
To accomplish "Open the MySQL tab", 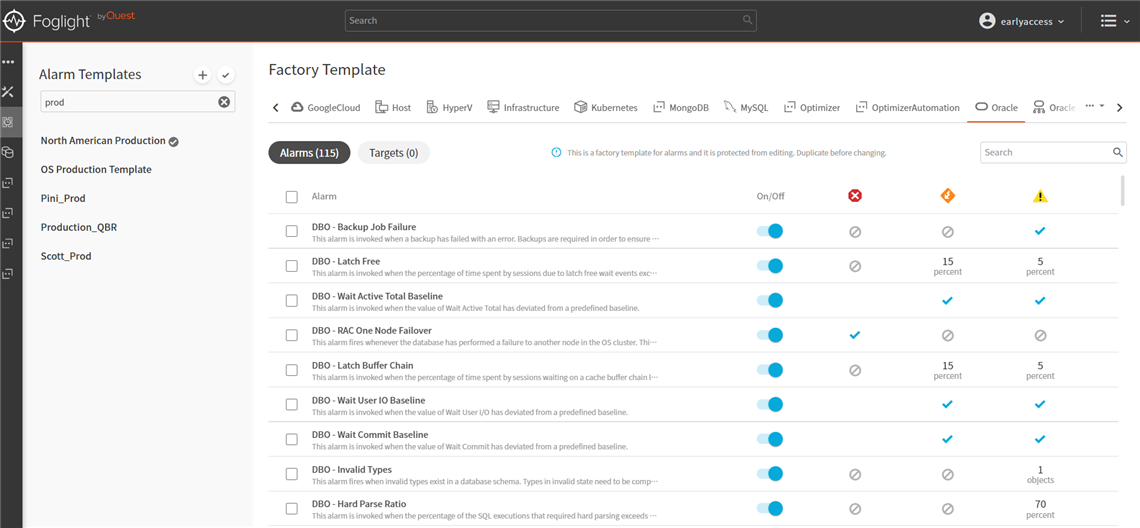I will coord(745,107).
